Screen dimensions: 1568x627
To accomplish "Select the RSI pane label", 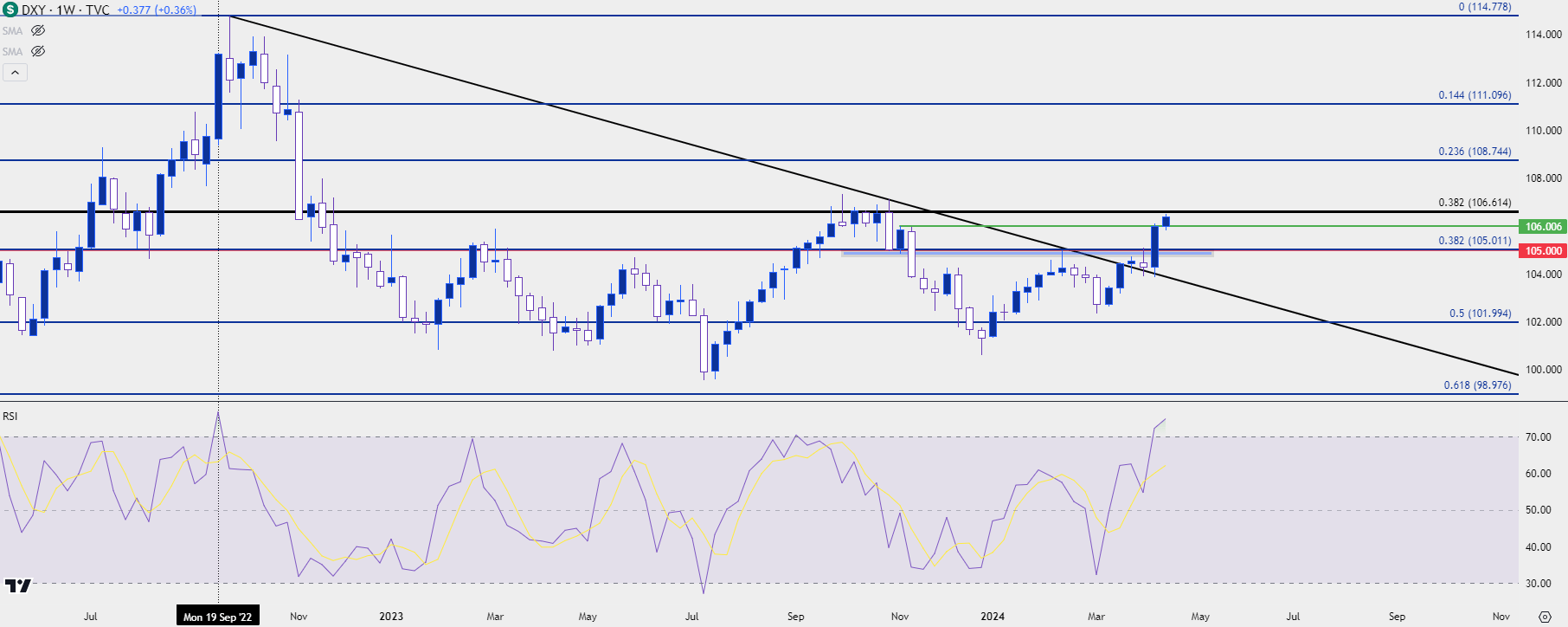I will click(10, 417).
